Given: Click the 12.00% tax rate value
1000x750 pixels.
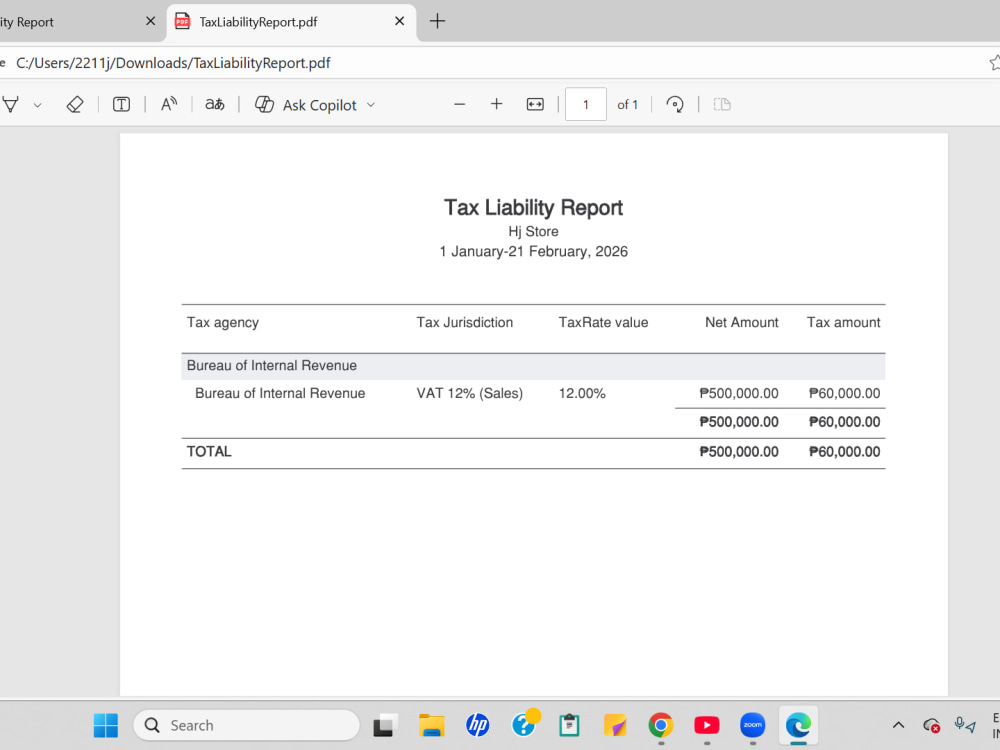Looking at the screenshot, I should pyautogui.click(x=582, y=393).
